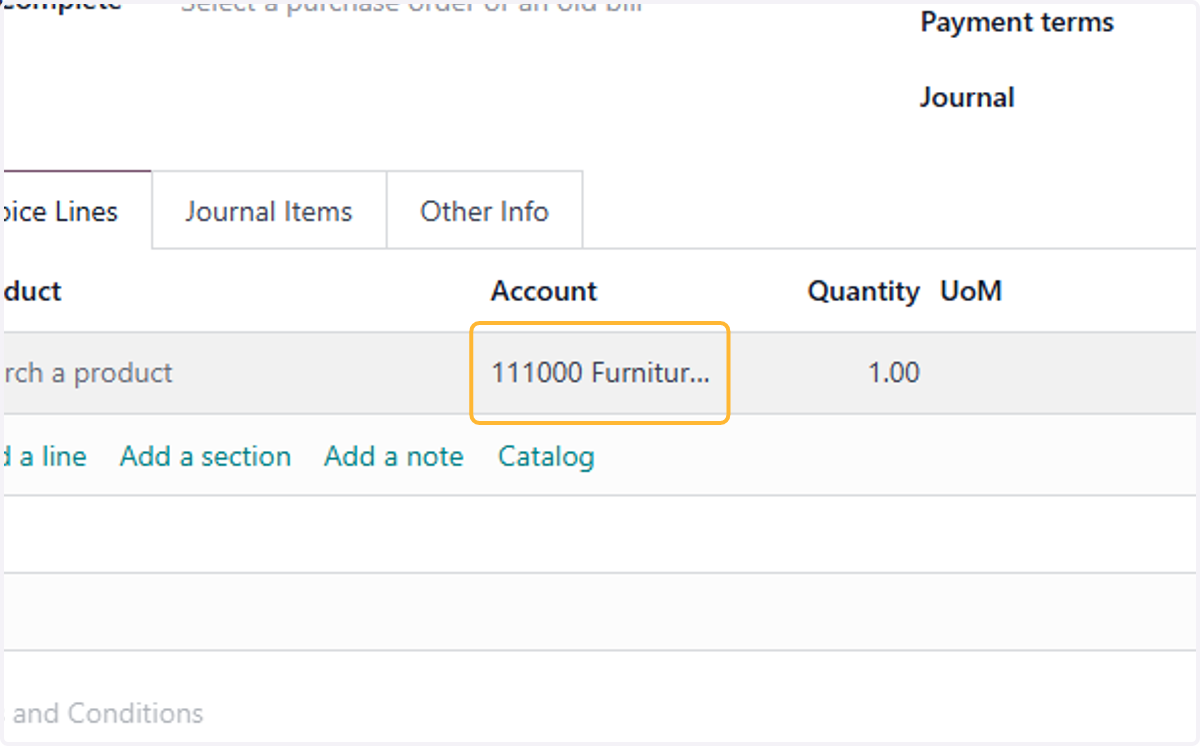Click the Product column header
Image resolution: width=1200 pixels, height=746 pixels.
[x=32, y=291]
